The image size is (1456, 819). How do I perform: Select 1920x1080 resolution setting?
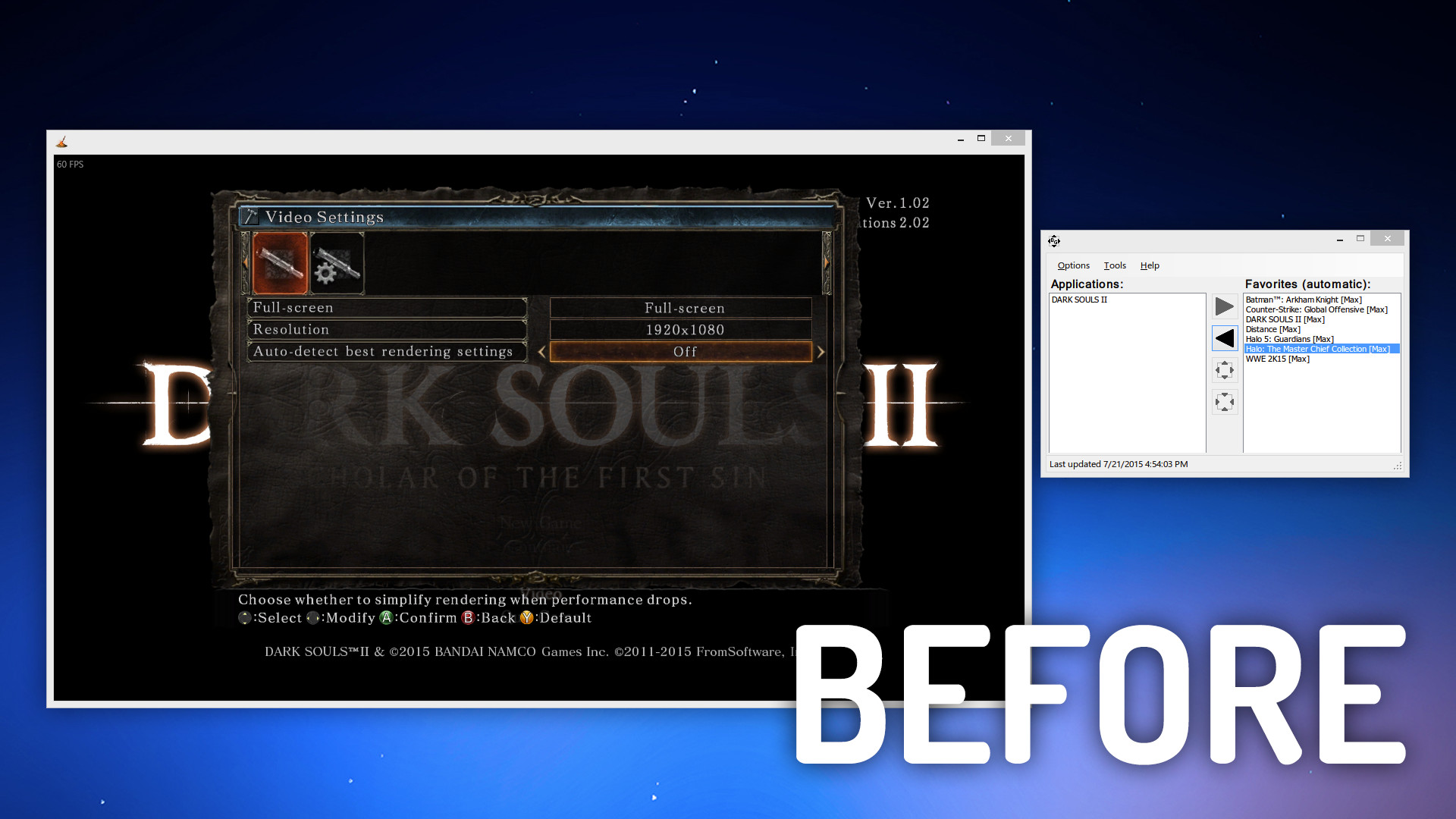point(683,329)
